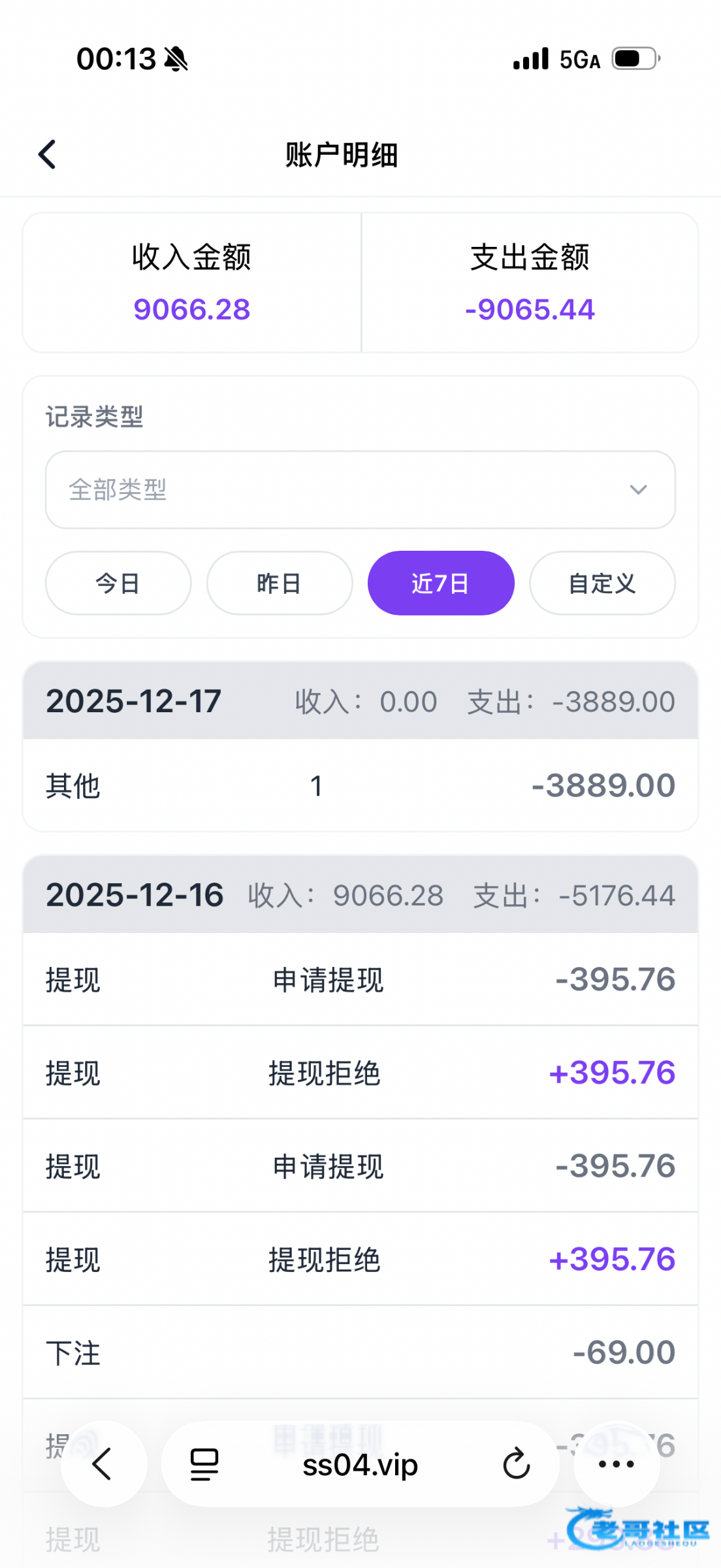Tap the cellular signal bars icon
Image resolution: width=721 pixels, height=1568 pixels.
pyautogui.click(x=530, y=59)
